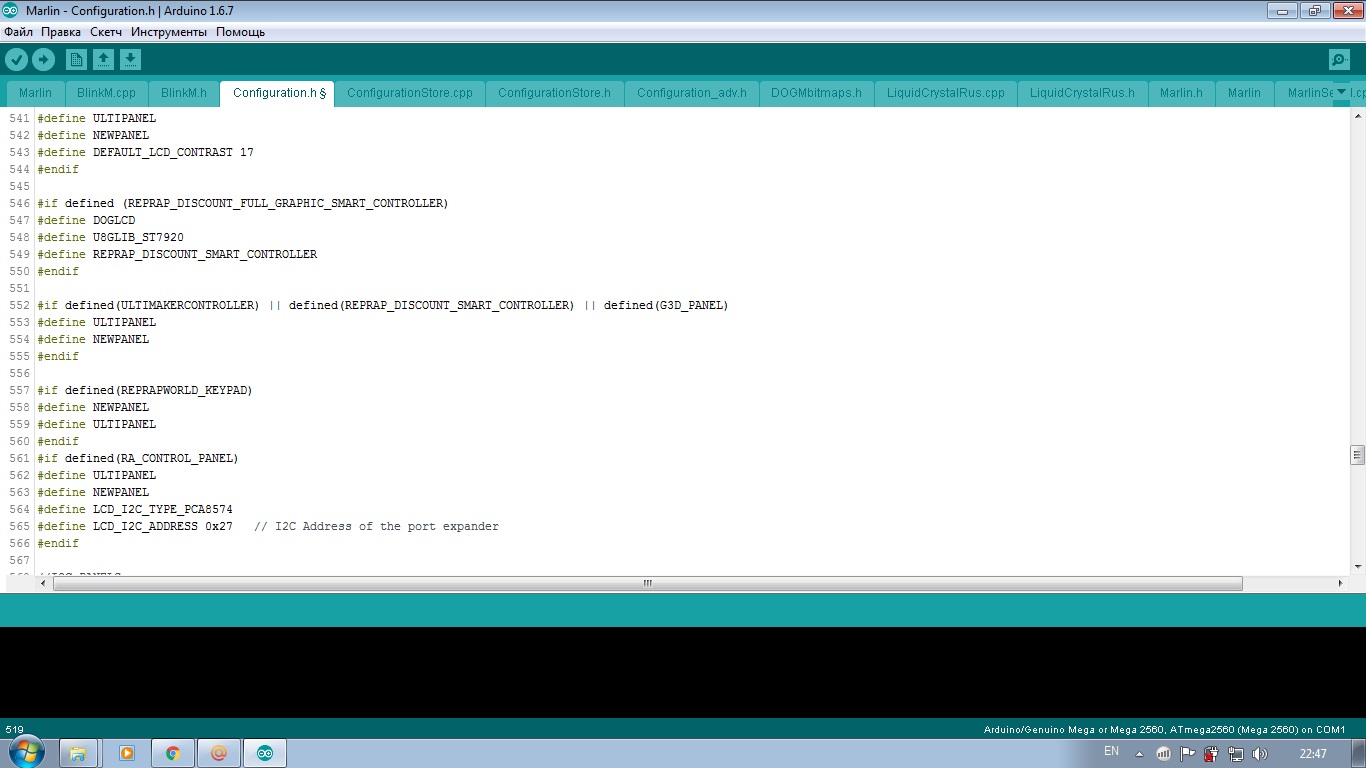Click the '#if defined(RA_CONTROL_PANEL)' line
The height and width of the screenshot is (768, 1366).
[x=137, y=458]
